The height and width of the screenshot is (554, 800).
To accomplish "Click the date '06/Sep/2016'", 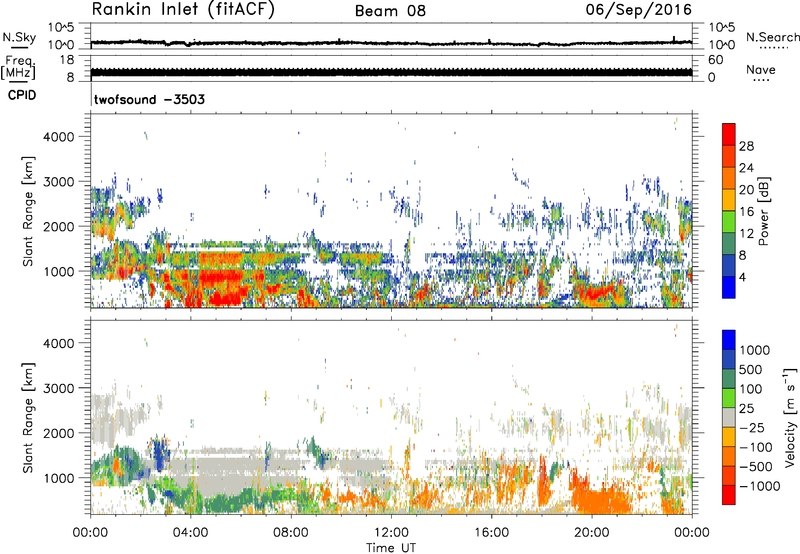I will [639, 10].
